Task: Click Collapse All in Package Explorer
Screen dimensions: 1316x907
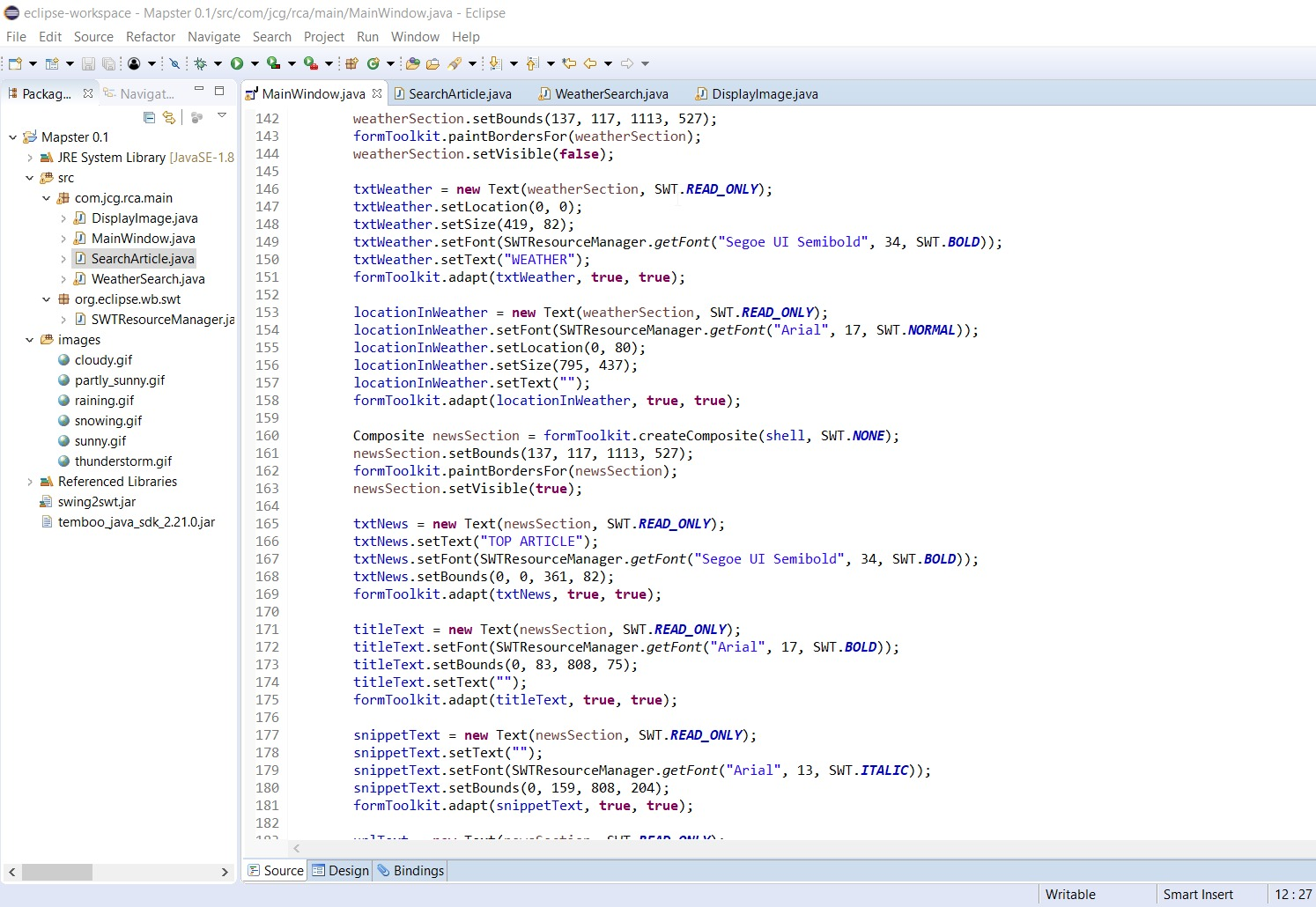Action: [x=149, y=117]
